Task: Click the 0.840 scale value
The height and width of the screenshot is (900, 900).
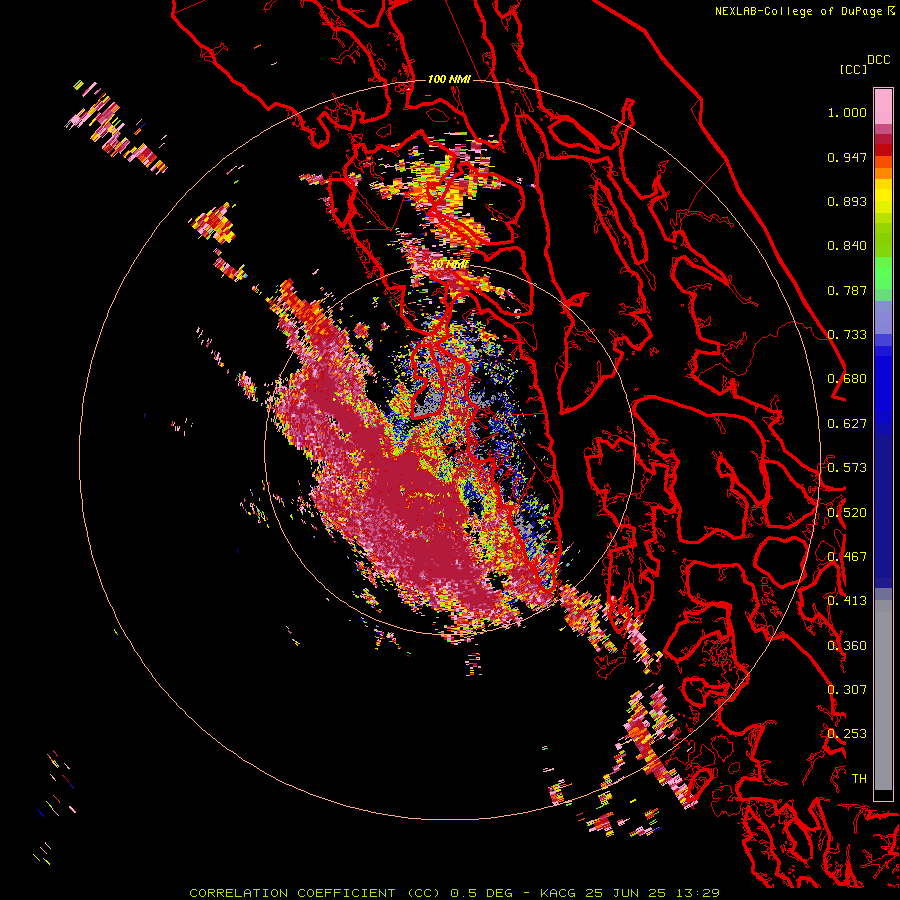Action: (847, 246)
